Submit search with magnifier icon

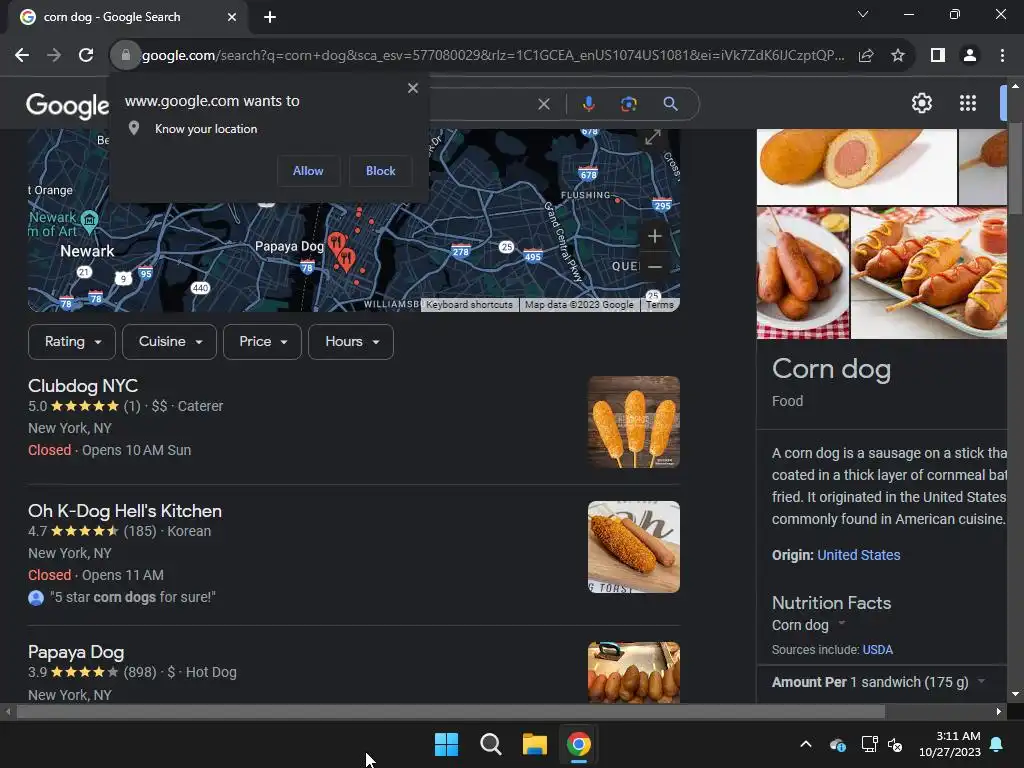click(x=670, y=104)
